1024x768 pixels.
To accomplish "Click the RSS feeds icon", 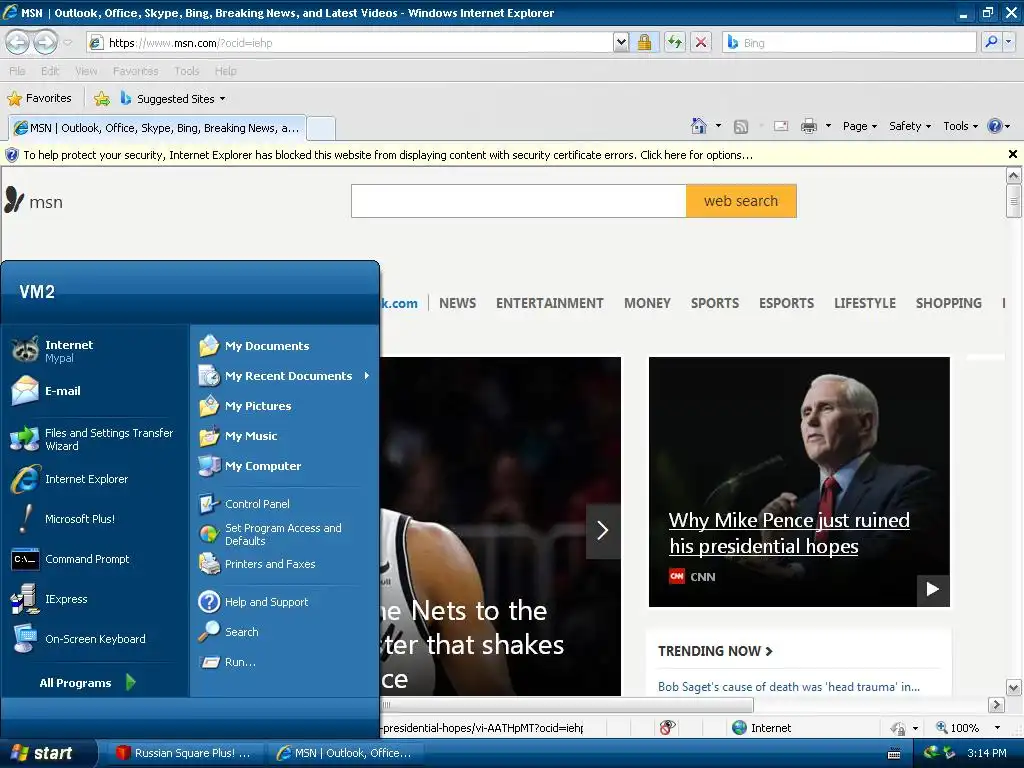I will pos(741,127).
